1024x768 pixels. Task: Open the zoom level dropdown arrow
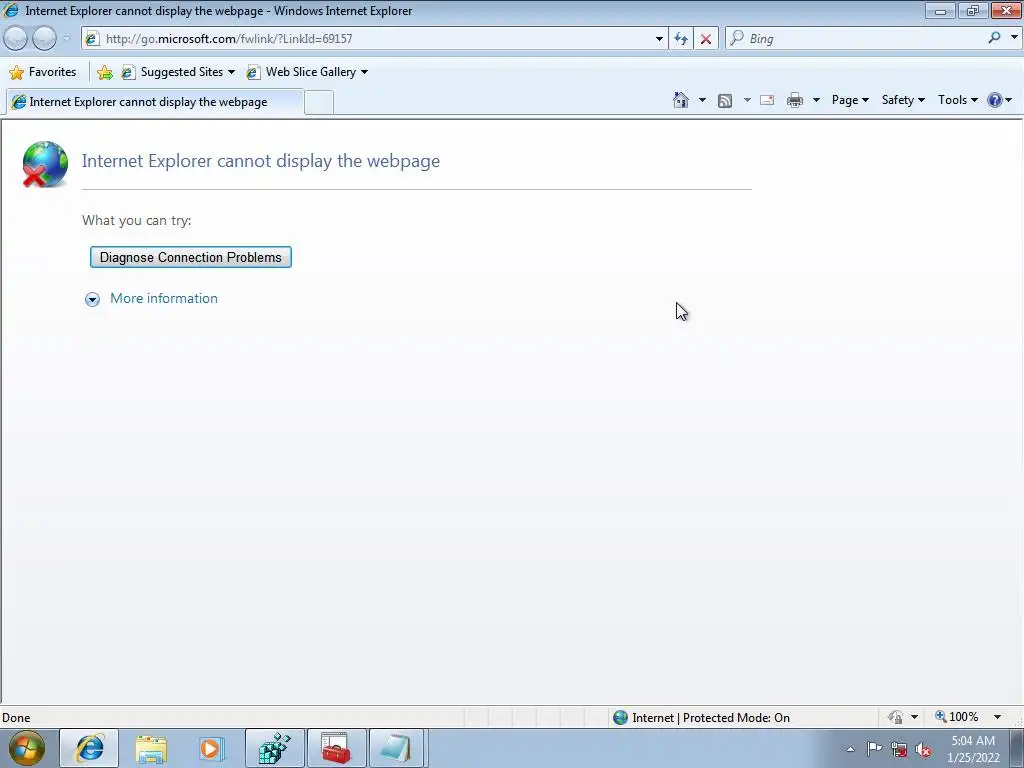997,717
